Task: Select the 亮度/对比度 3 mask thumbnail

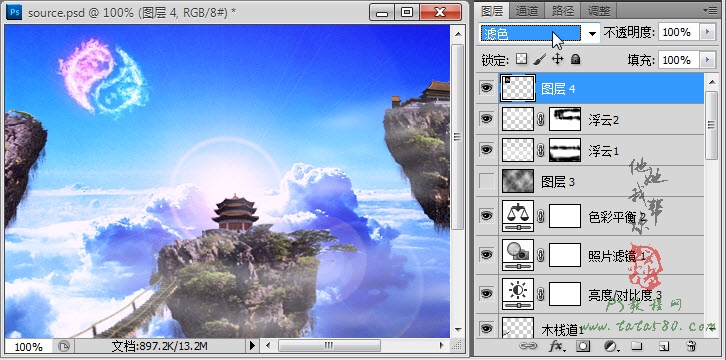Action: (565, 294)
